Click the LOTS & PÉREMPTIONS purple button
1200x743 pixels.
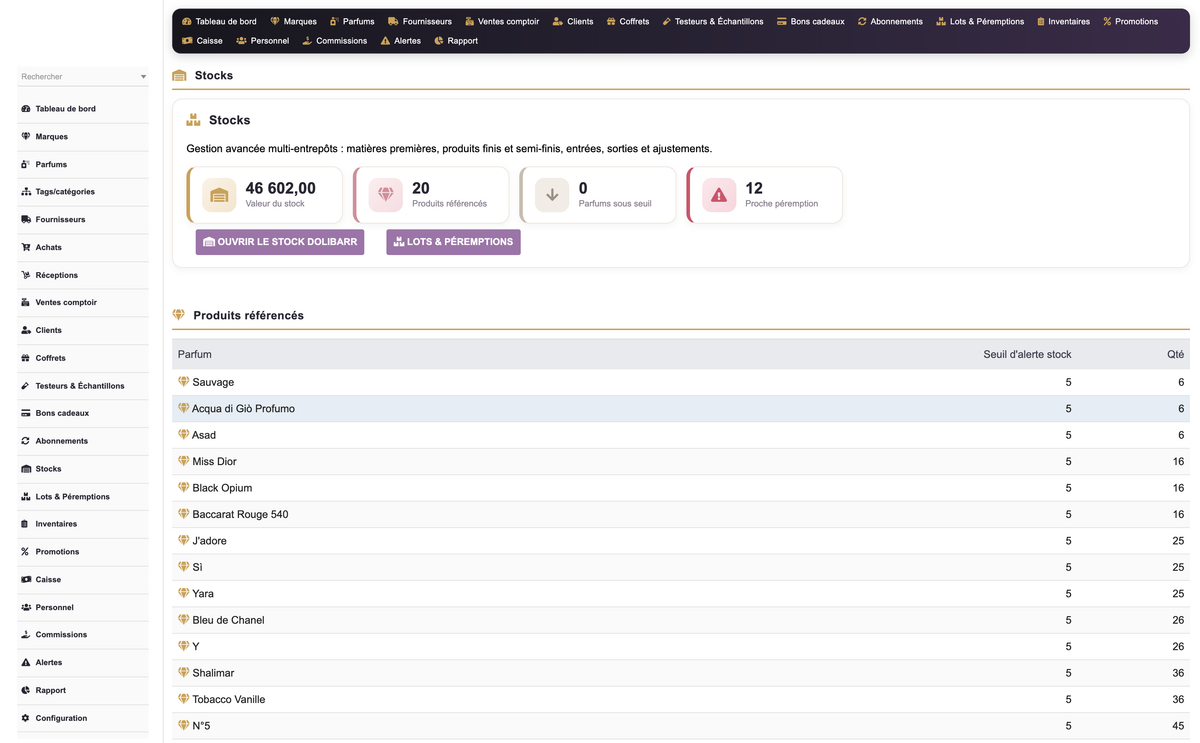(453, 242)
